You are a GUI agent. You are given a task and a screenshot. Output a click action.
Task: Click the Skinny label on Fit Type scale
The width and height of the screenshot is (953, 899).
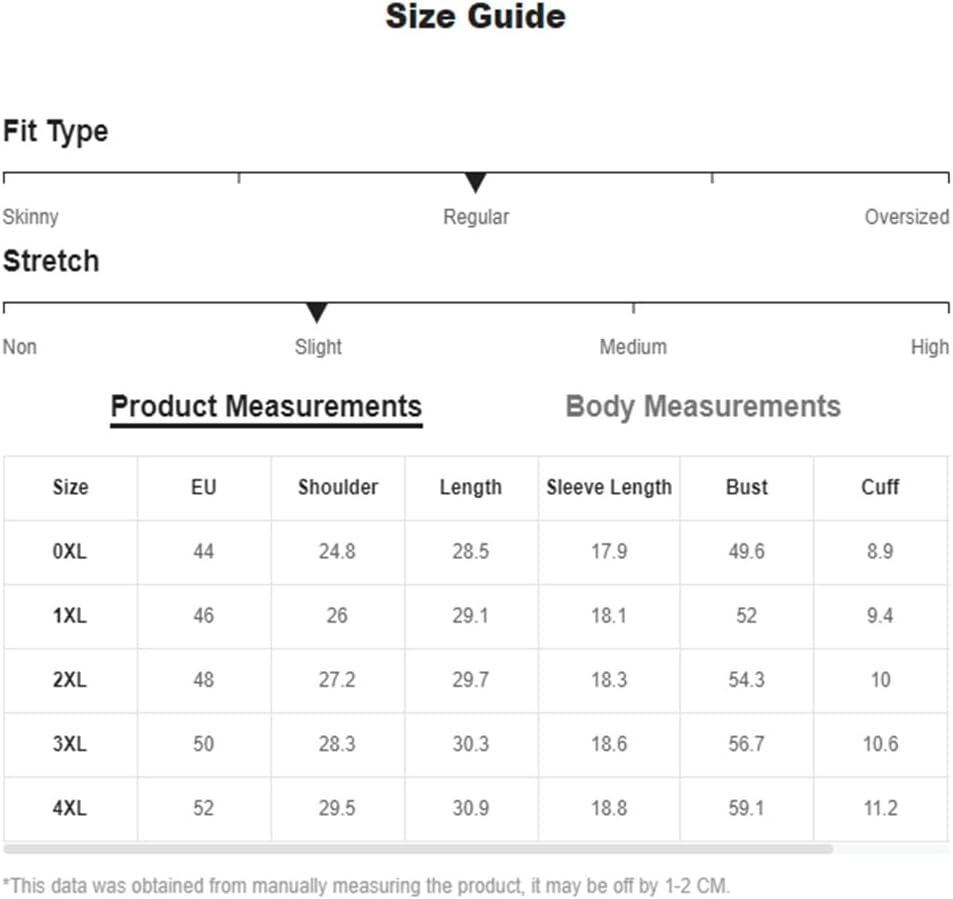pyautogui.click(x=30, y=217)
